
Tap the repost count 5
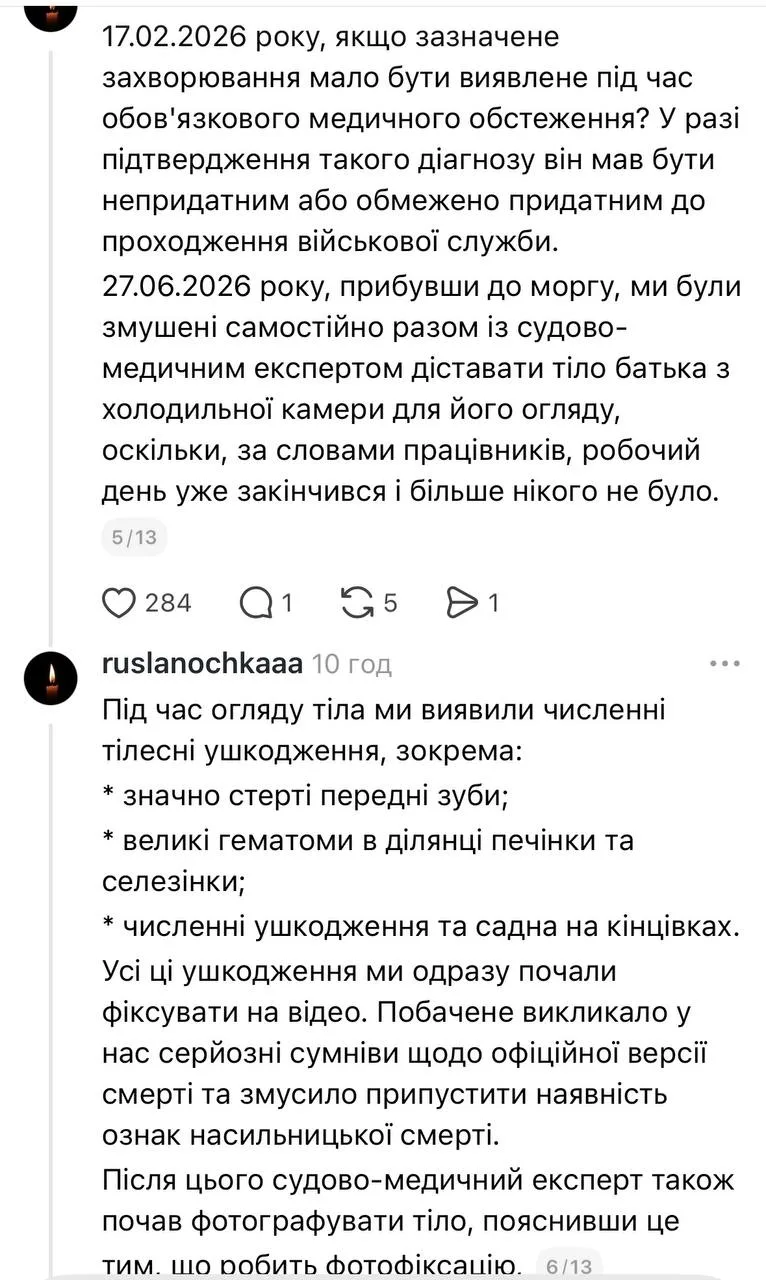391,603
